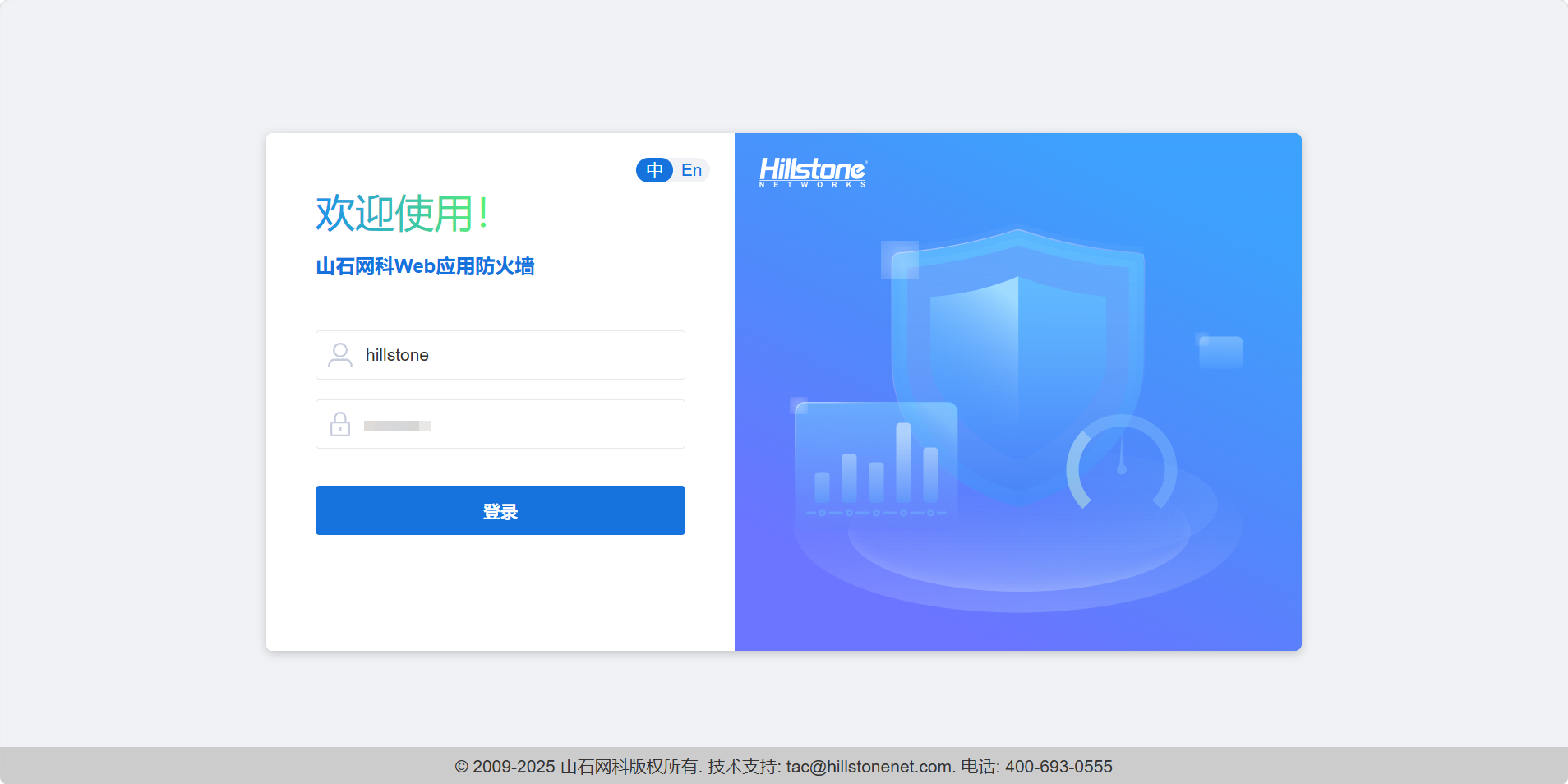Click the 欢迎使用! welcome heading
The image size is (1568, 784).
pos(402,214)
